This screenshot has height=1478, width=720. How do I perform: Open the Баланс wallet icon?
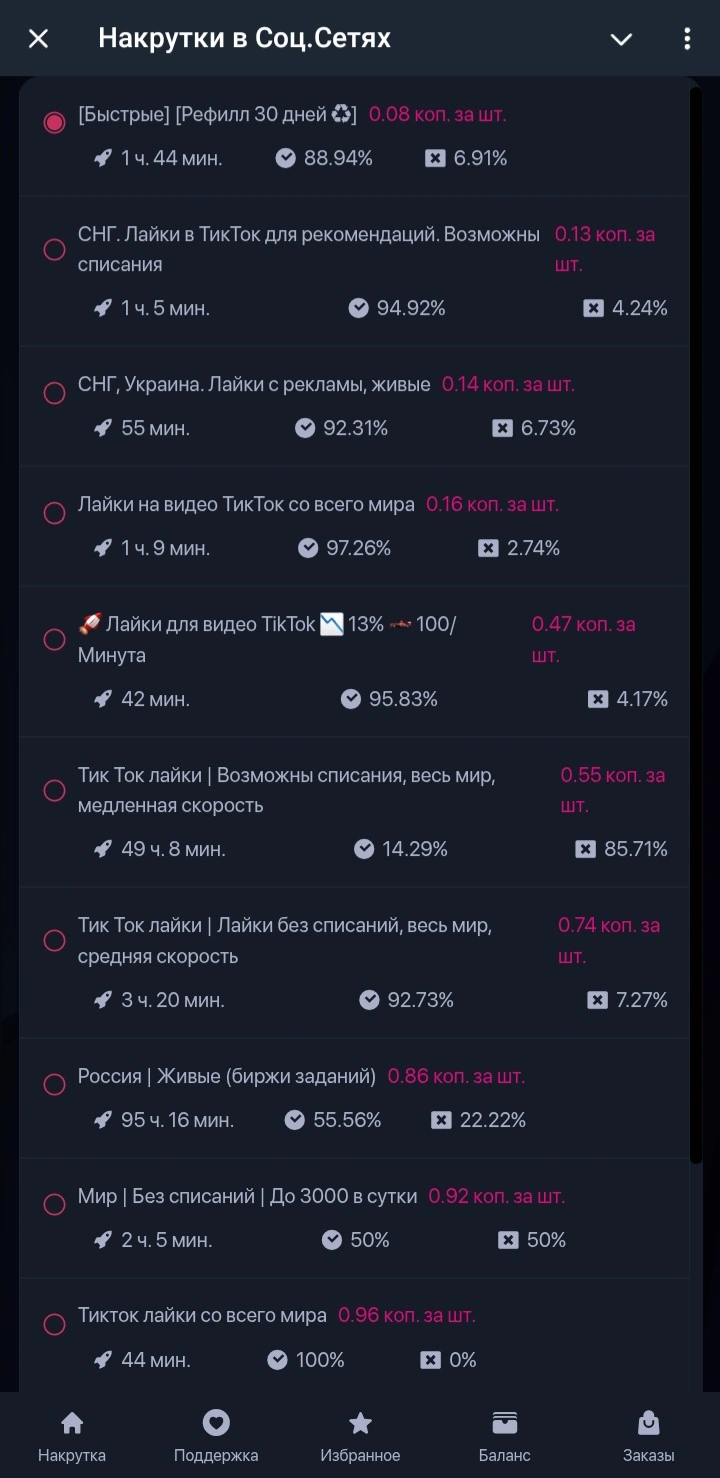coord(505,1422)
